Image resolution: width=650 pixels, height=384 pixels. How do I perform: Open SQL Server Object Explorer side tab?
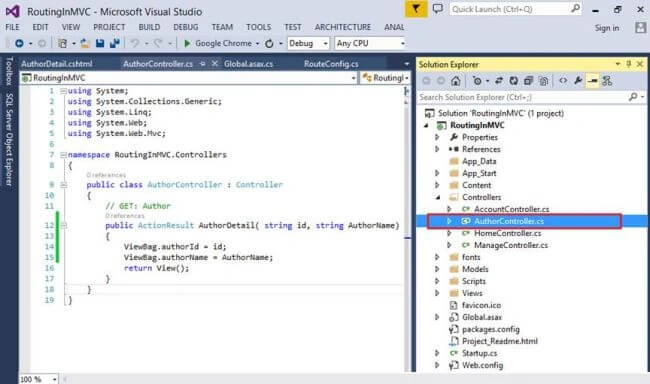pos(9,139)
